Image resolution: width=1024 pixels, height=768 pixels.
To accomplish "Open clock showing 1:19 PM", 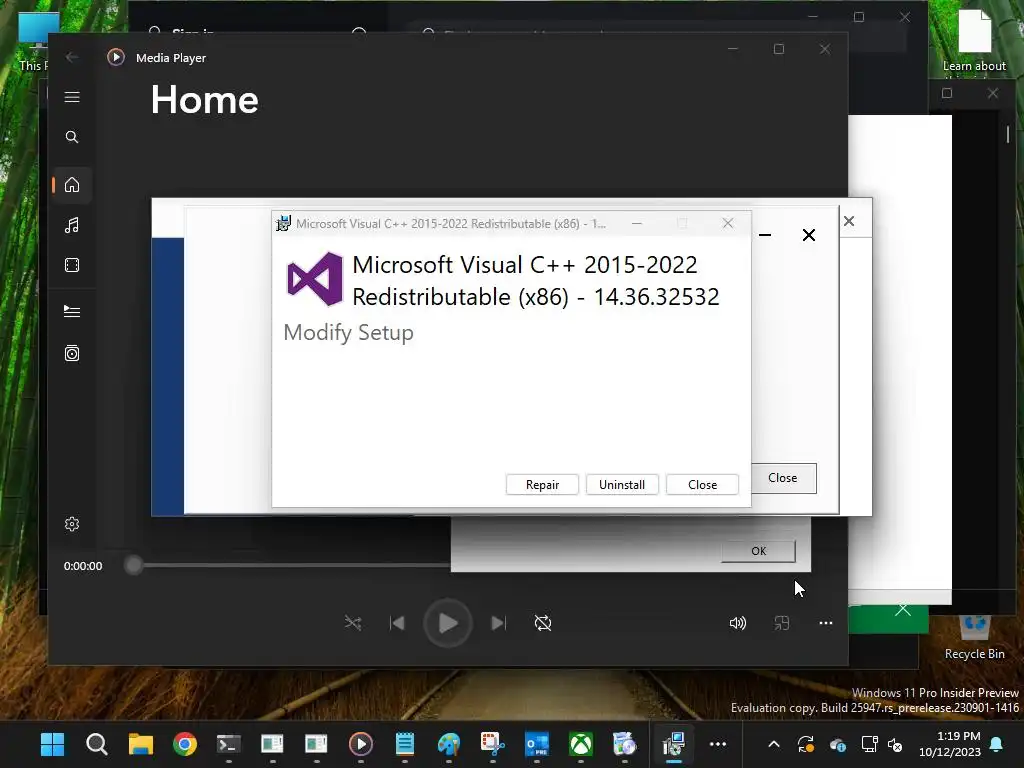I will [x=950, y=744].
